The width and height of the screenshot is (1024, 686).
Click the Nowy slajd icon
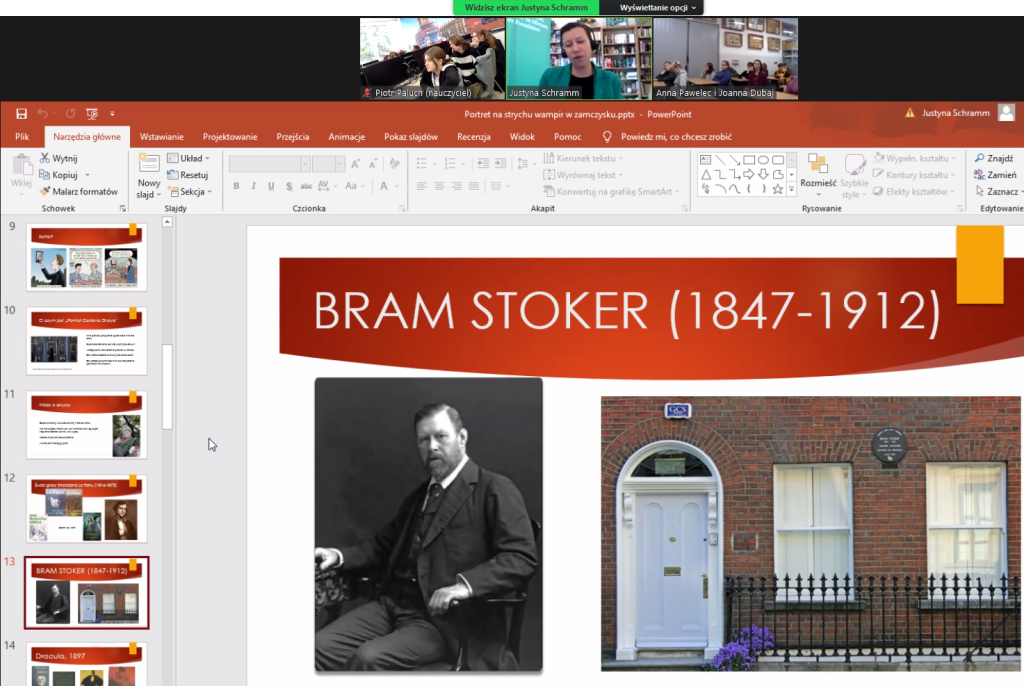coord(149,165)
